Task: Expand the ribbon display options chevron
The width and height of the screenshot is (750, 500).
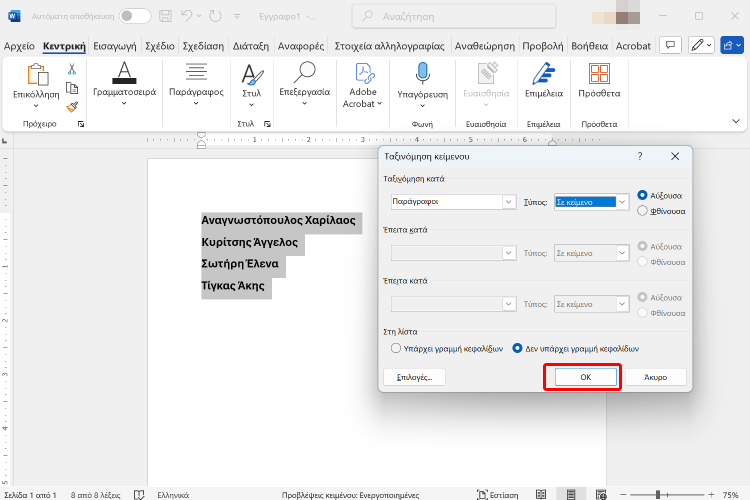Action: [x=736, y=121]
